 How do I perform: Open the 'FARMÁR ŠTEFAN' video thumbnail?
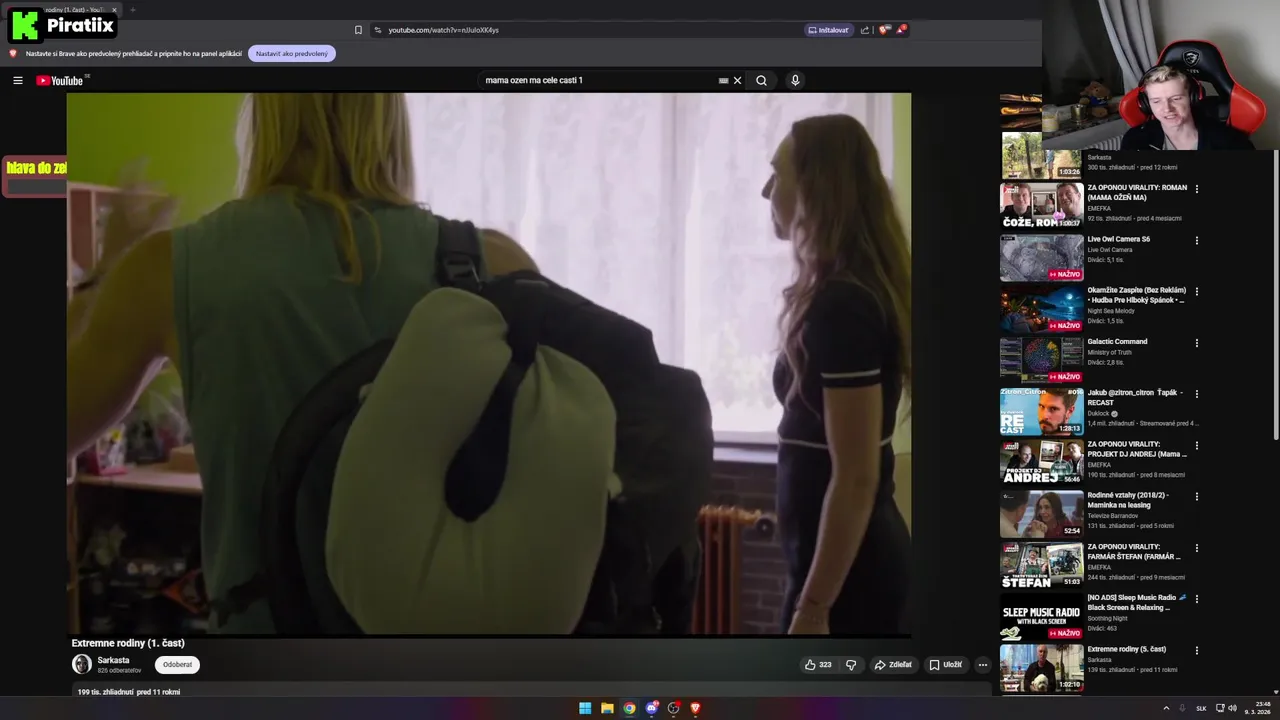point(1042,566)
